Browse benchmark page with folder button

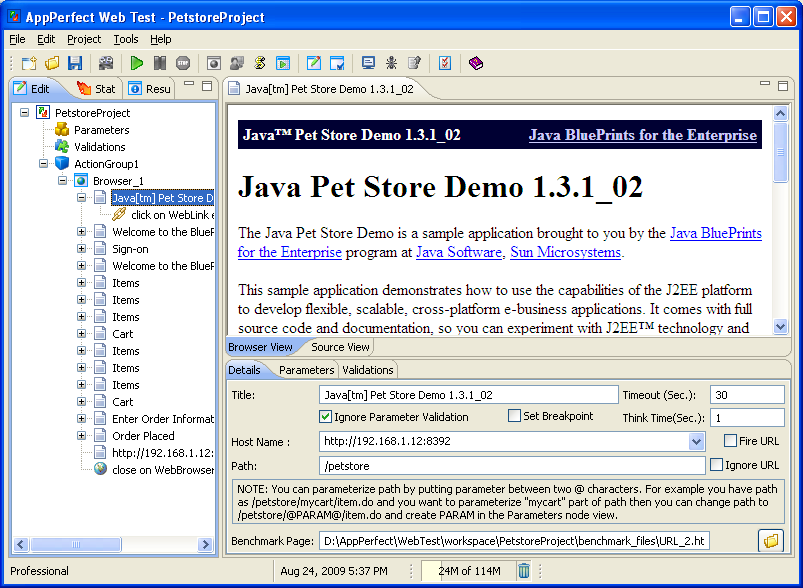[x=770, y=541]
